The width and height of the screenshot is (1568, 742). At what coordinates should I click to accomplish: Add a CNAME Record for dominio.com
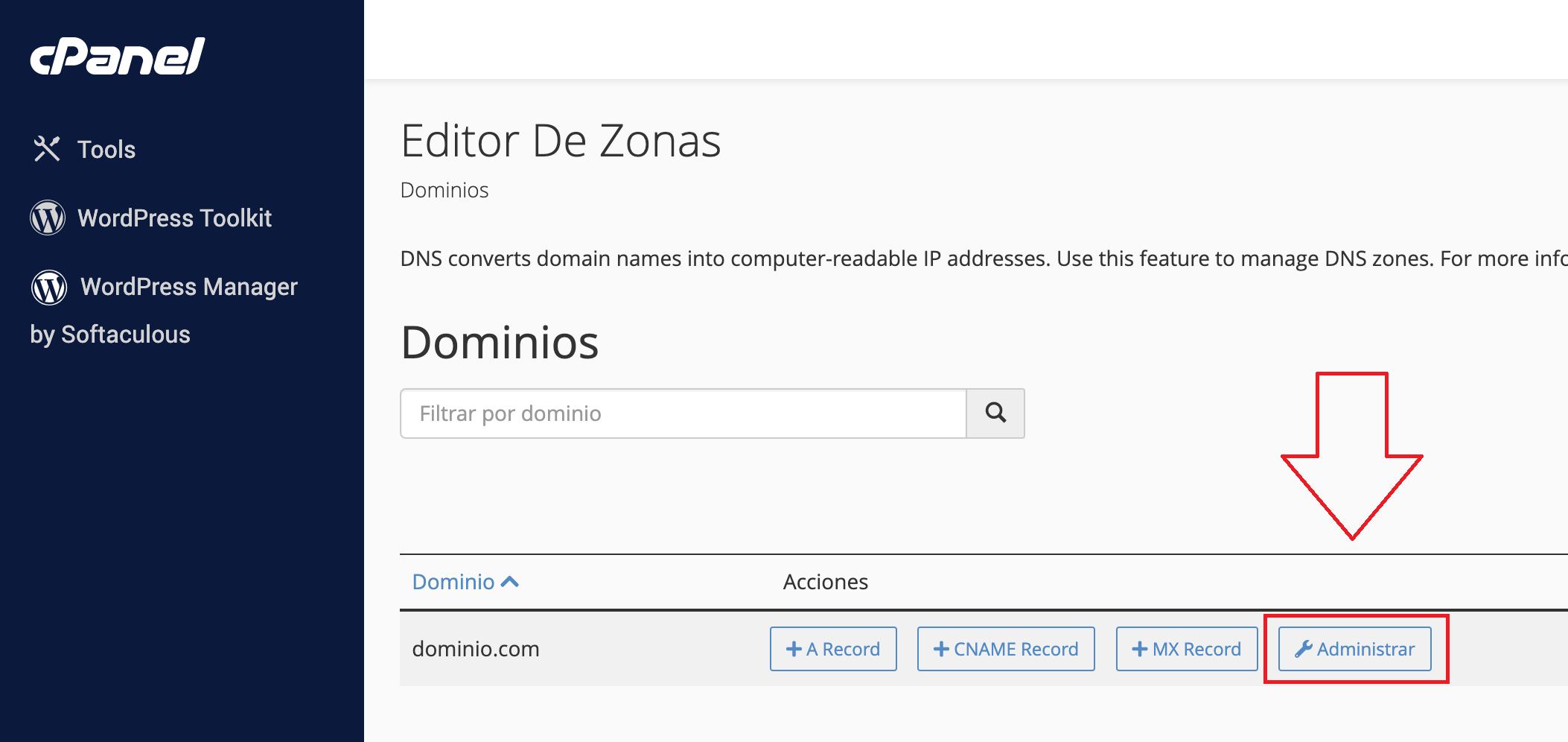[x=1006, y=649]
